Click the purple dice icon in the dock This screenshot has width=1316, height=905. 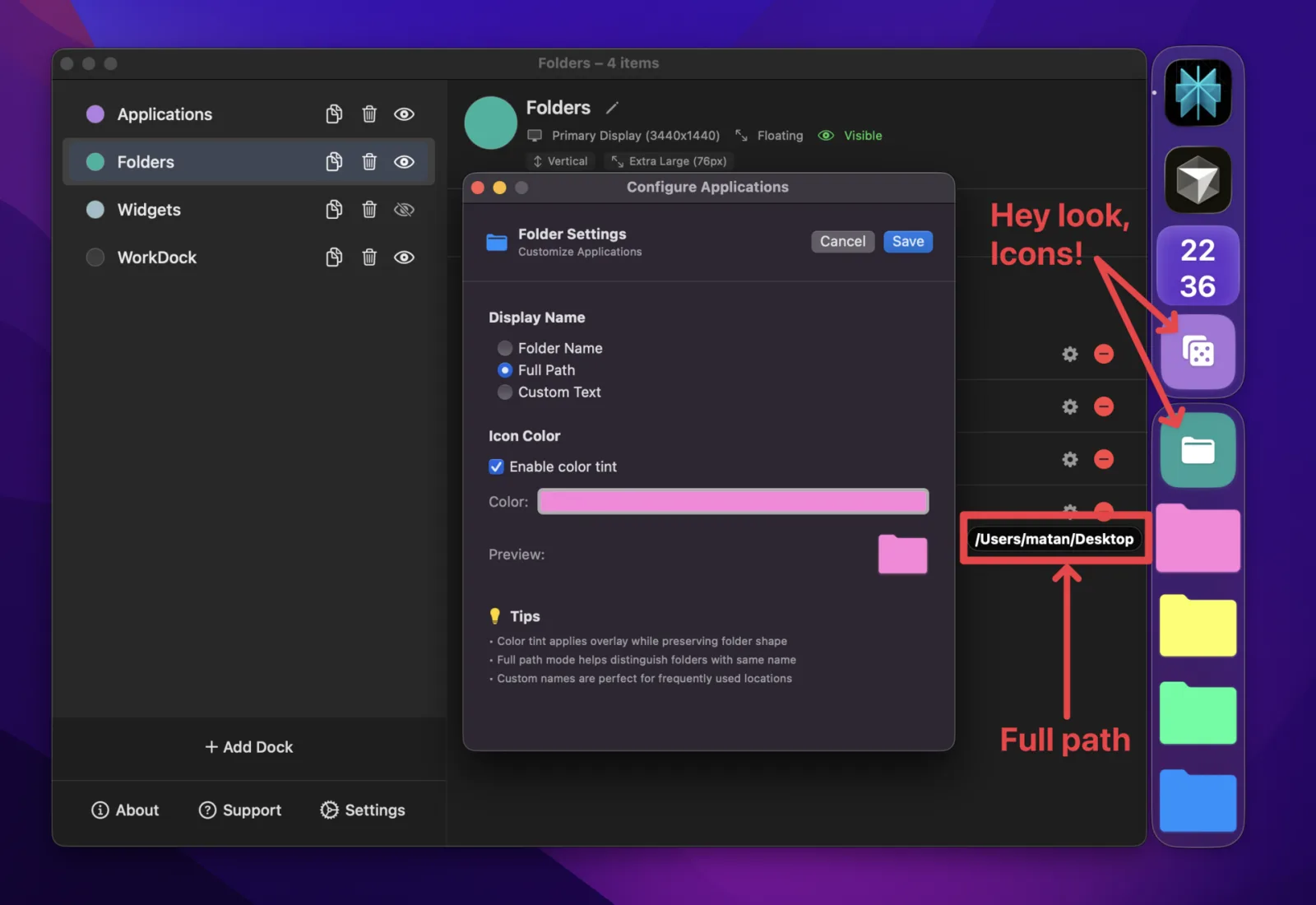click(x=1198, y=352)
